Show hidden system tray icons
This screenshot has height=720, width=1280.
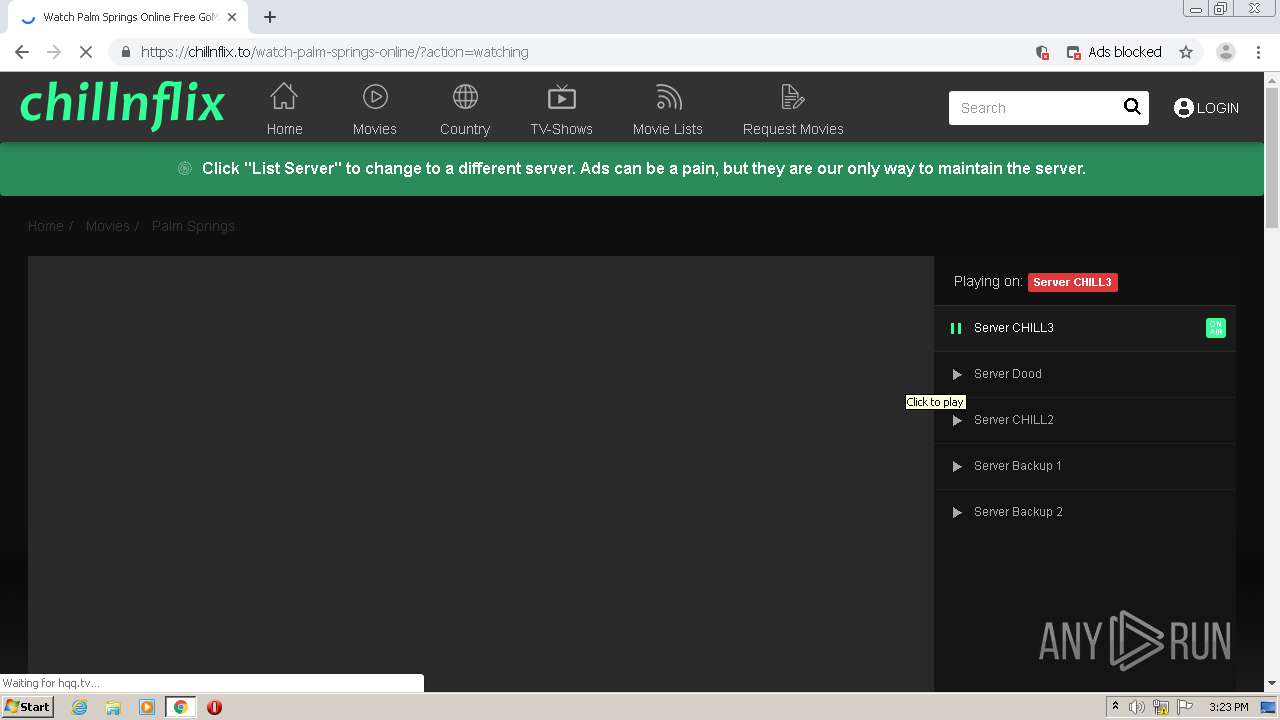pos(1115,707)
